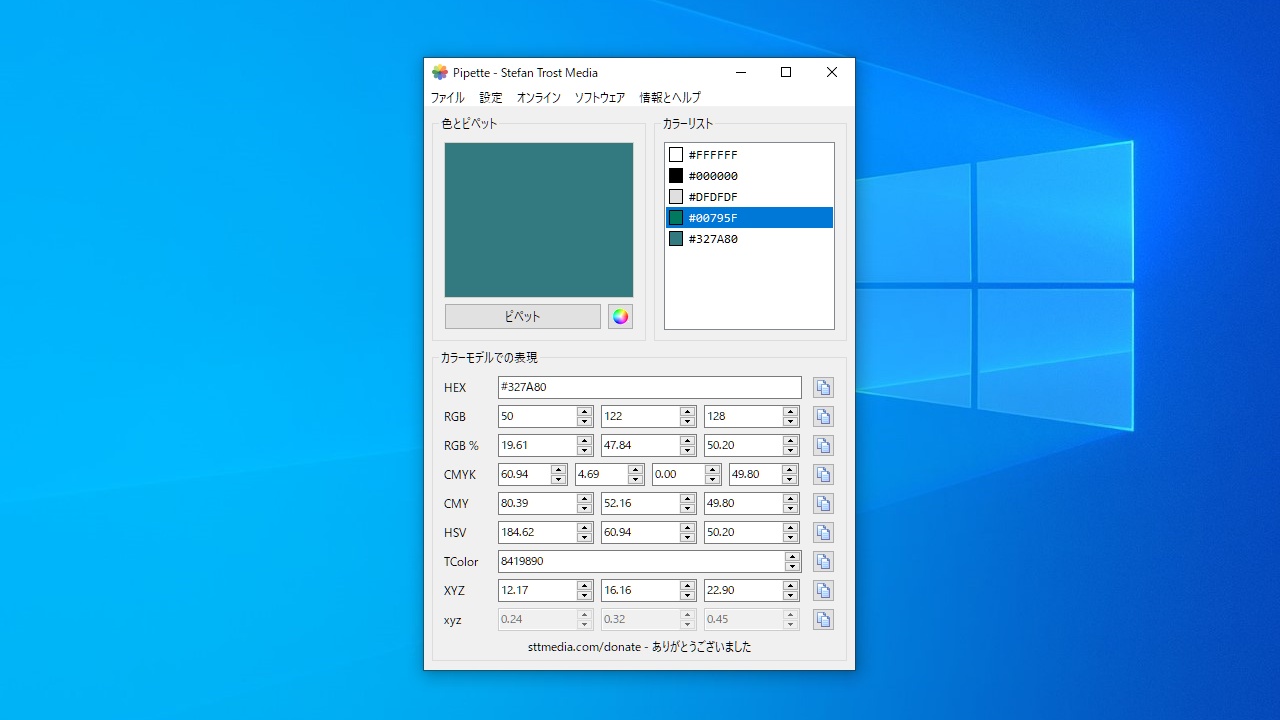Viewport: 1280px width, 720px height.
Task: Copy the CMY values to clipboard
Action: pos(823,504)
